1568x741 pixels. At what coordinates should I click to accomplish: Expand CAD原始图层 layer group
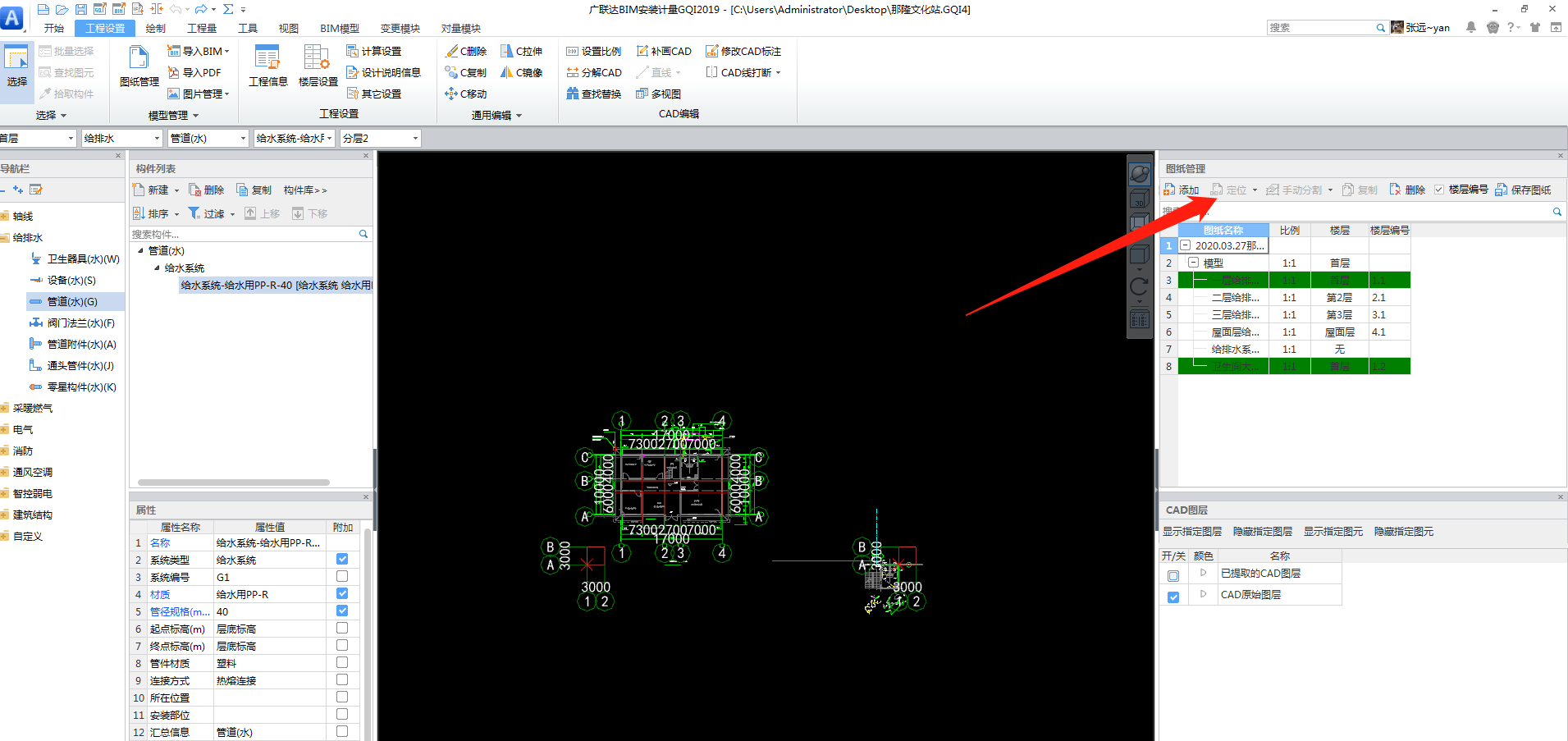pyautogui.click(x=1204, y=593)
